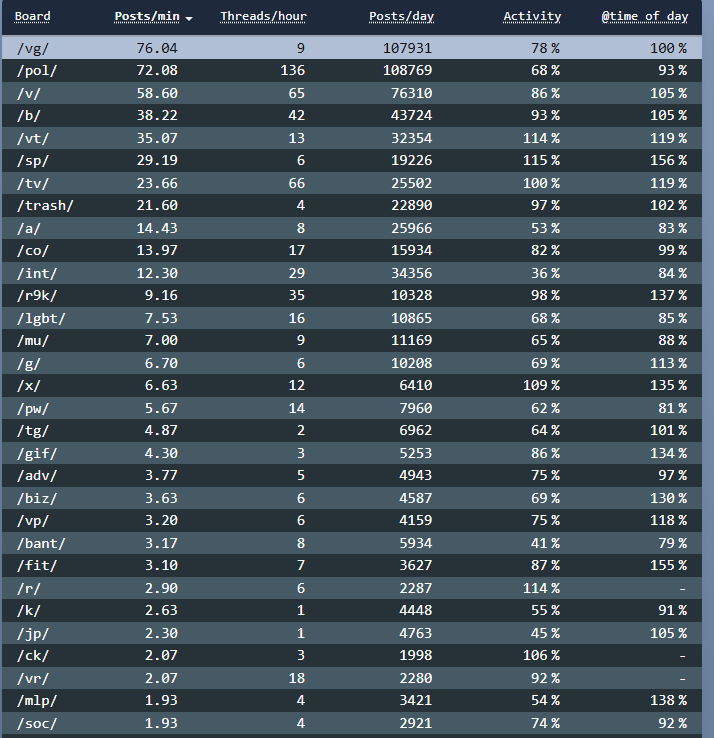Select the /r9k/ board name

point(37,296)
